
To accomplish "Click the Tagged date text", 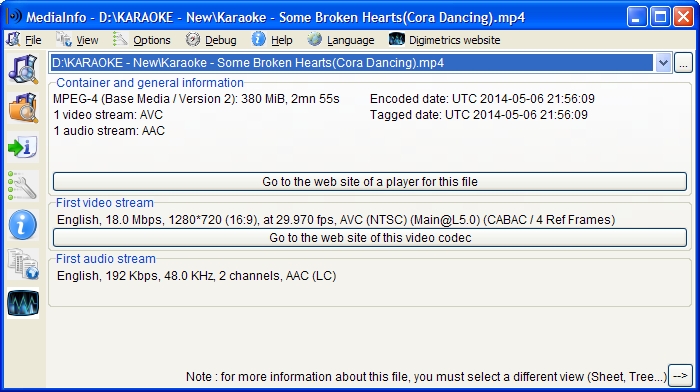I will [479, 115].
